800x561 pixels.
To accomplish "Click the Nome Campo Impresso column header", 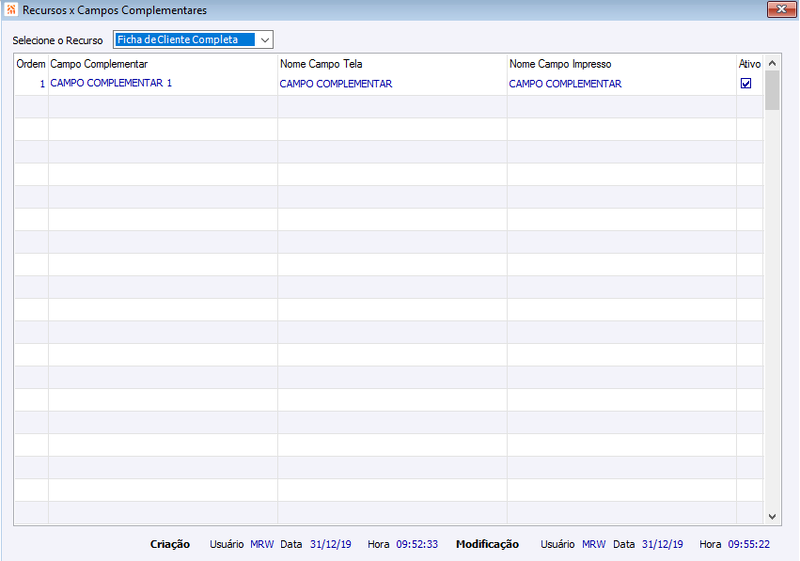I will (560, 64).
